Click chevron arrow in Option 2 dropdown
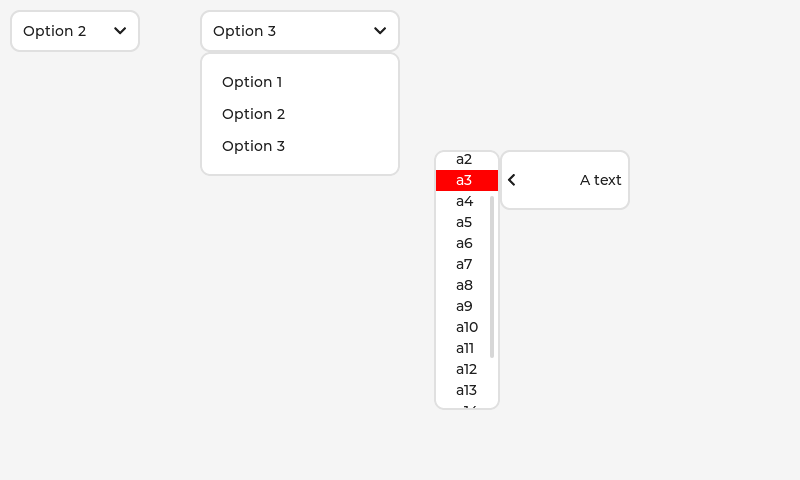Image resolution: width=800 pixels, height=480 pixels. [120, 31]
